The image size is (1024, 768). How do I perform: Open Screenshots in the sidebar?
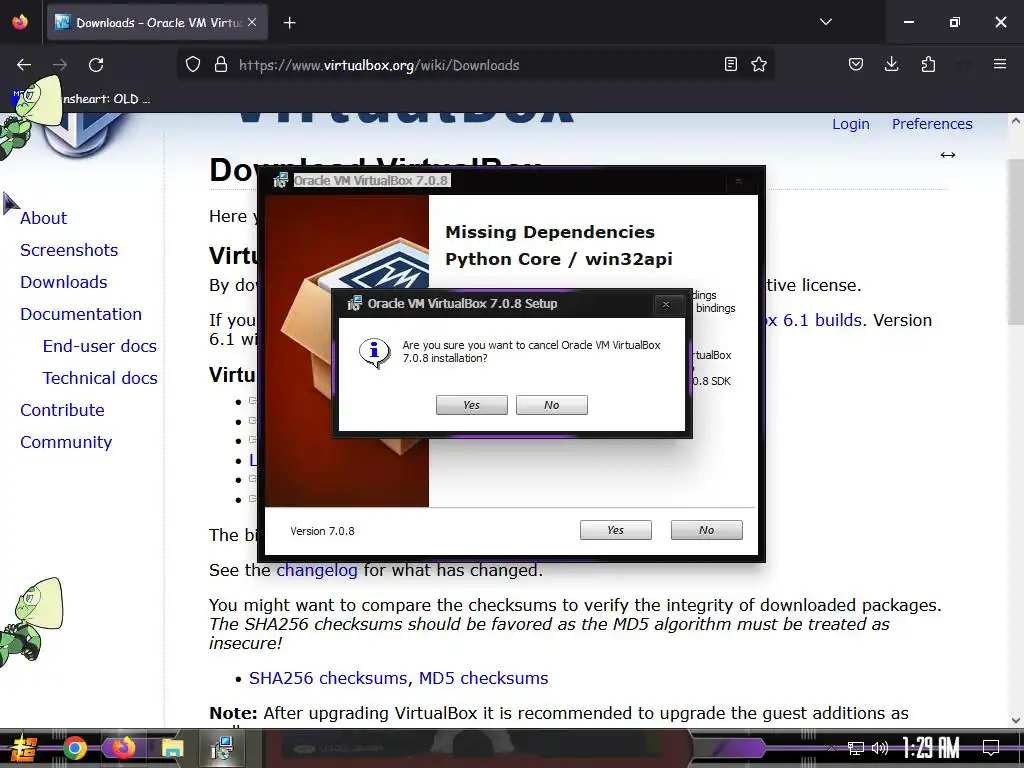point(69,250)
